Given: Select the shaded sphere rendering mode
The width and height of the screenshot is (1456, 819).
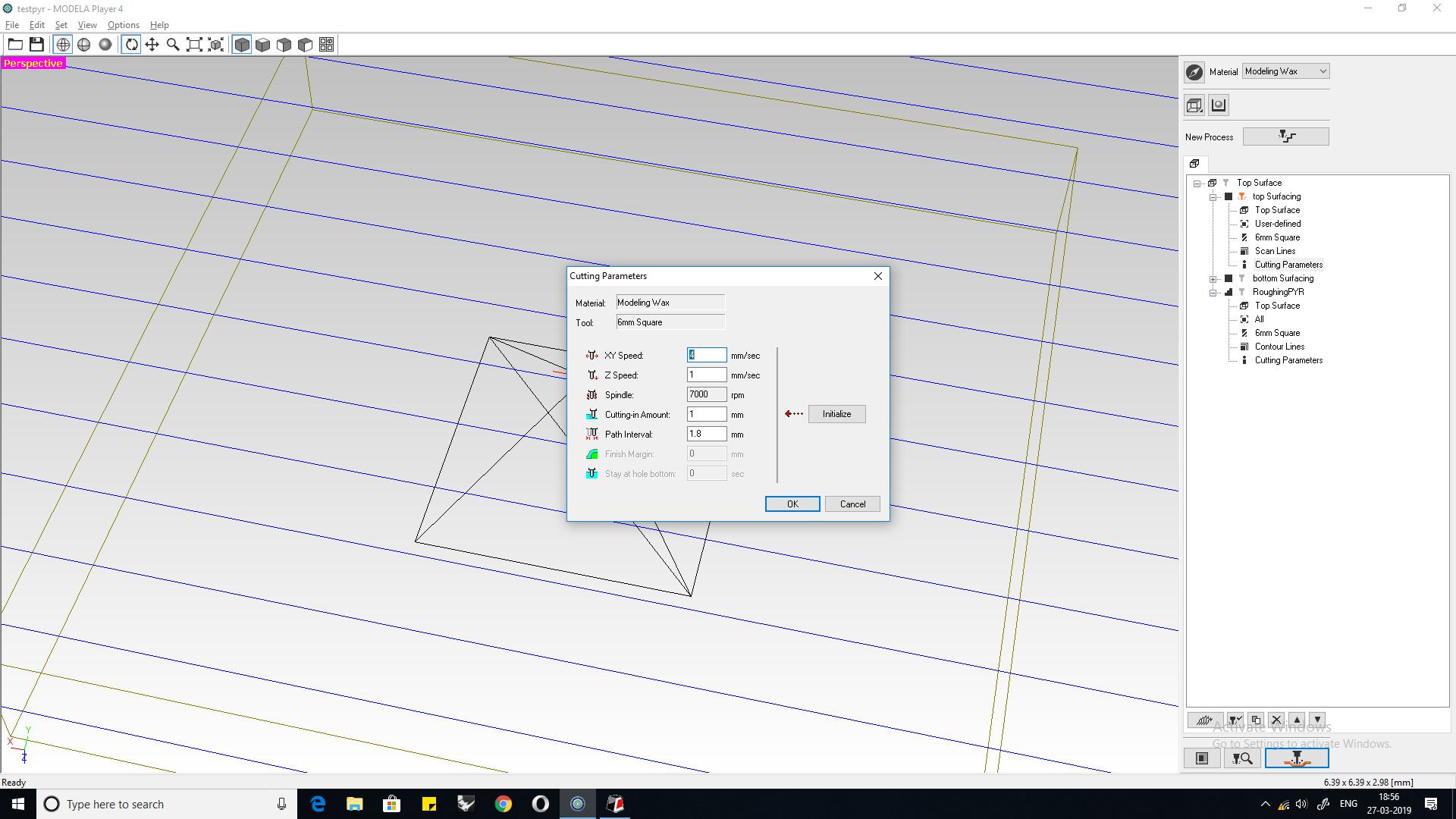Looking at the screenshot, I should [105, 45].
